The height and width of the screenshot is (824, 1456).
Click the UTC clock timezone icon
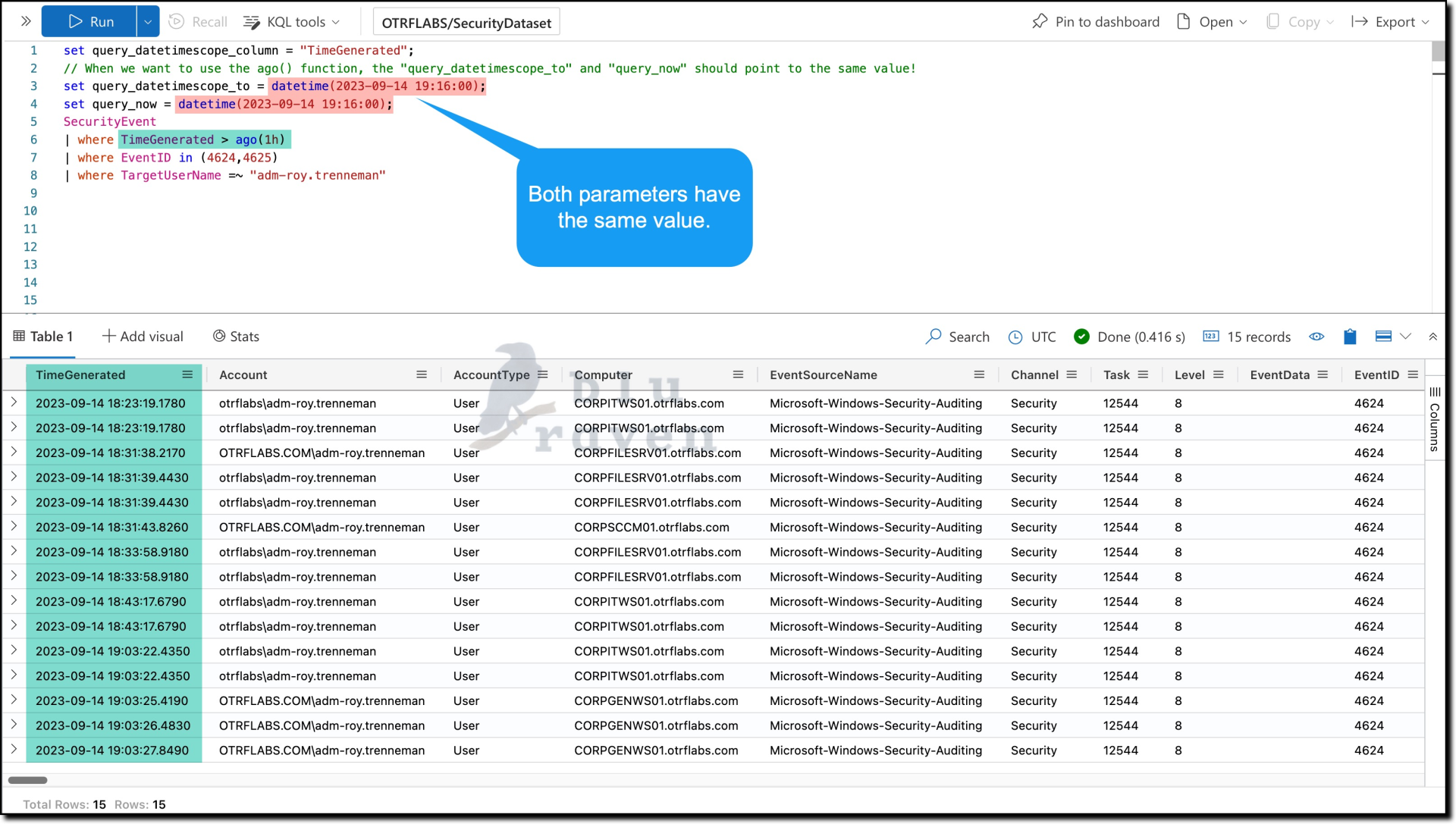1015,337
